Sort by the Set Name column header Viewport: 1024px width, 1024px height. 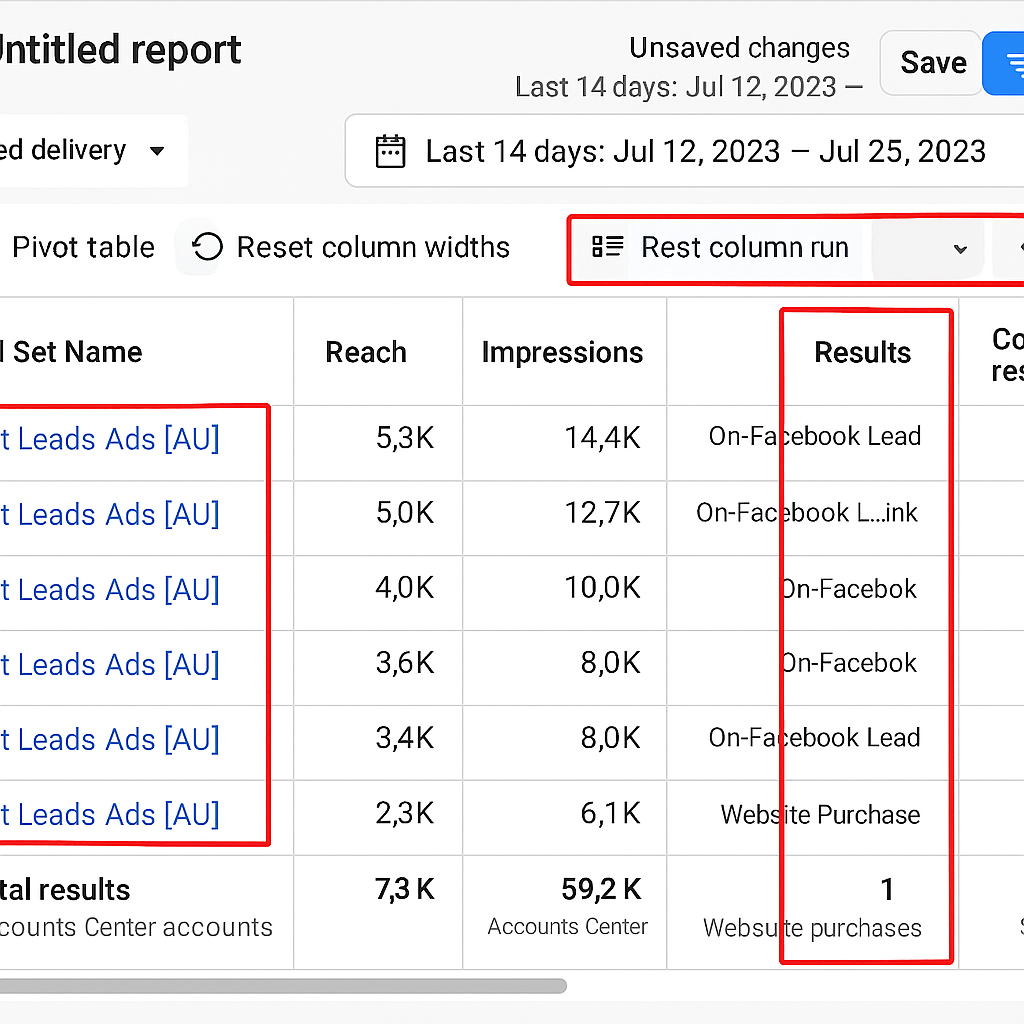pos(71,352)
